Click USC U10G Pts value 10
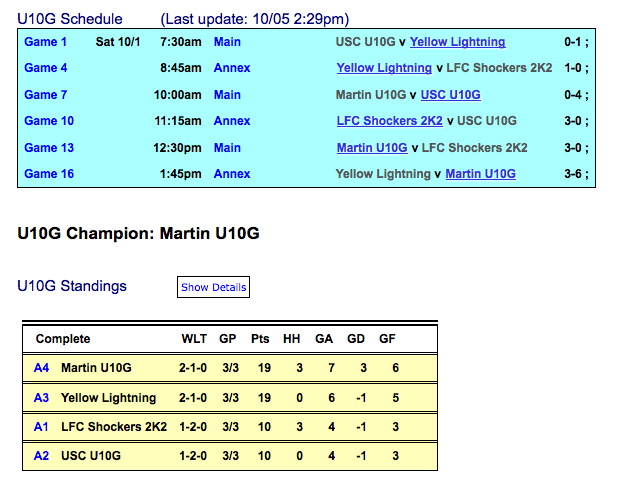 click(264, 456)
